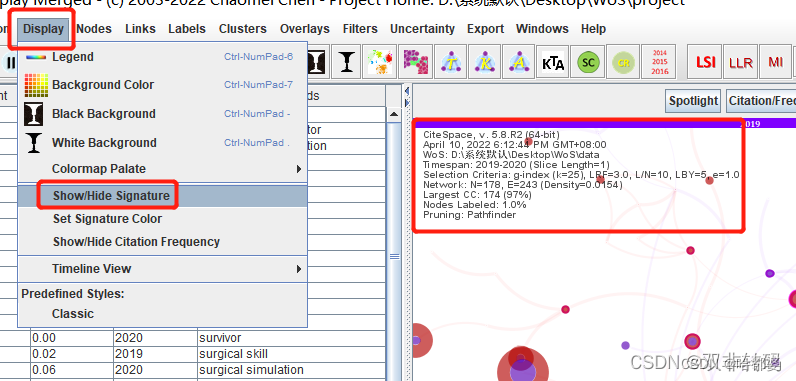Select the 'surgical skill' keyword cell
This screenshot has width=796, height=381.
(x=291, y=354)
